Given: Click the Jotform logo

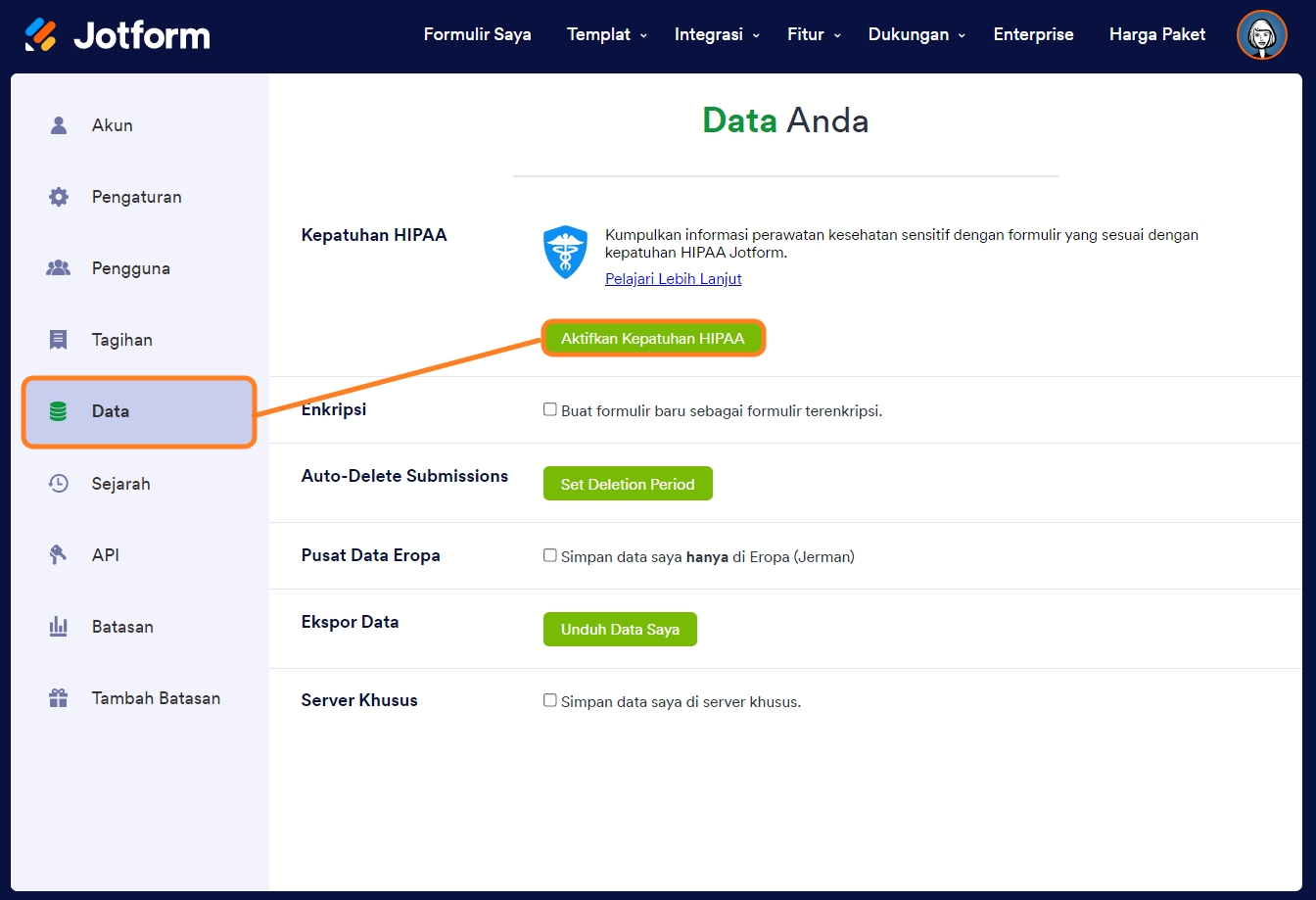Looking at the screenshot, I should tap(117, 35).
